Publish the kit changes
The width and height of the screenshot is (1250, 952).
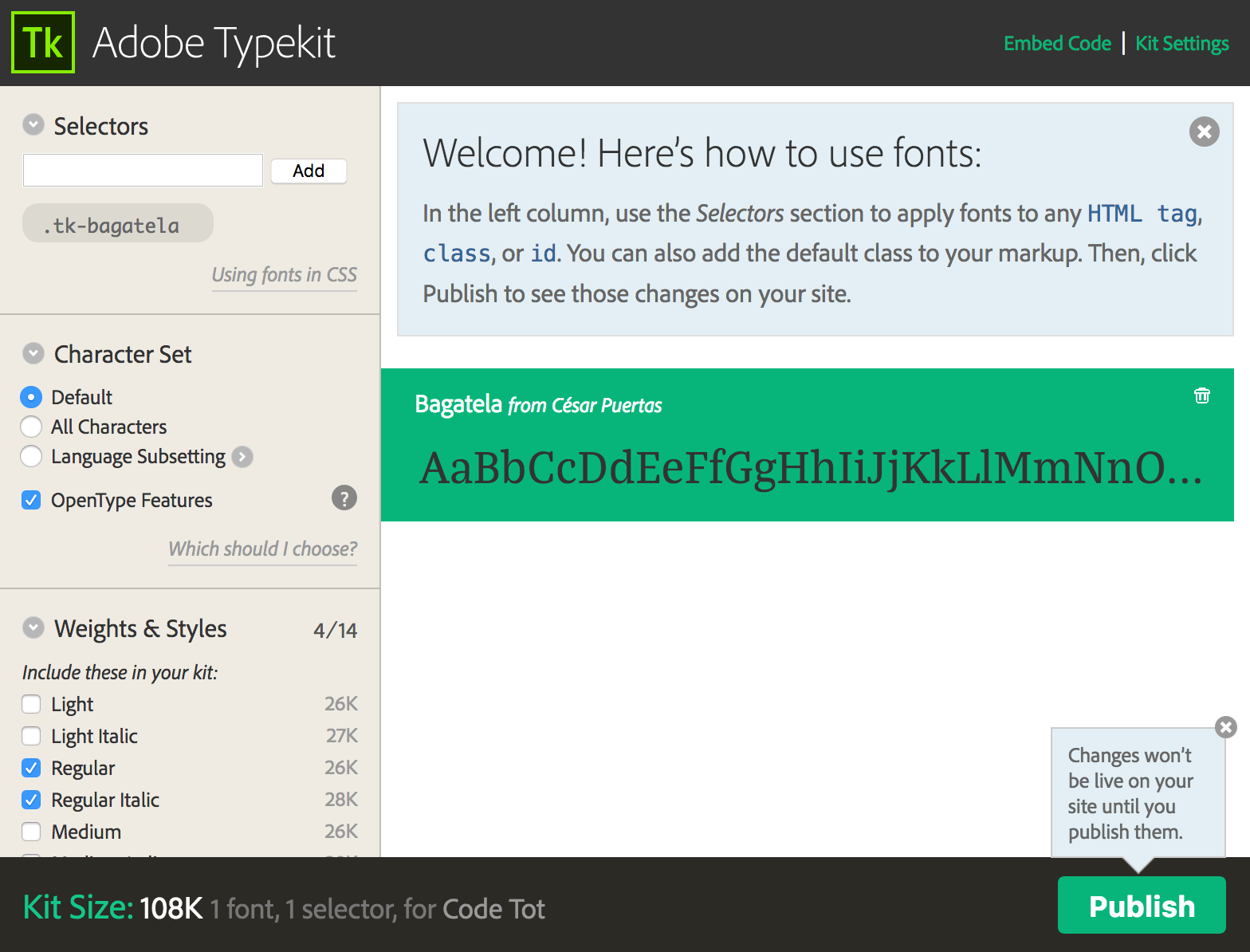coord(1142,905)
